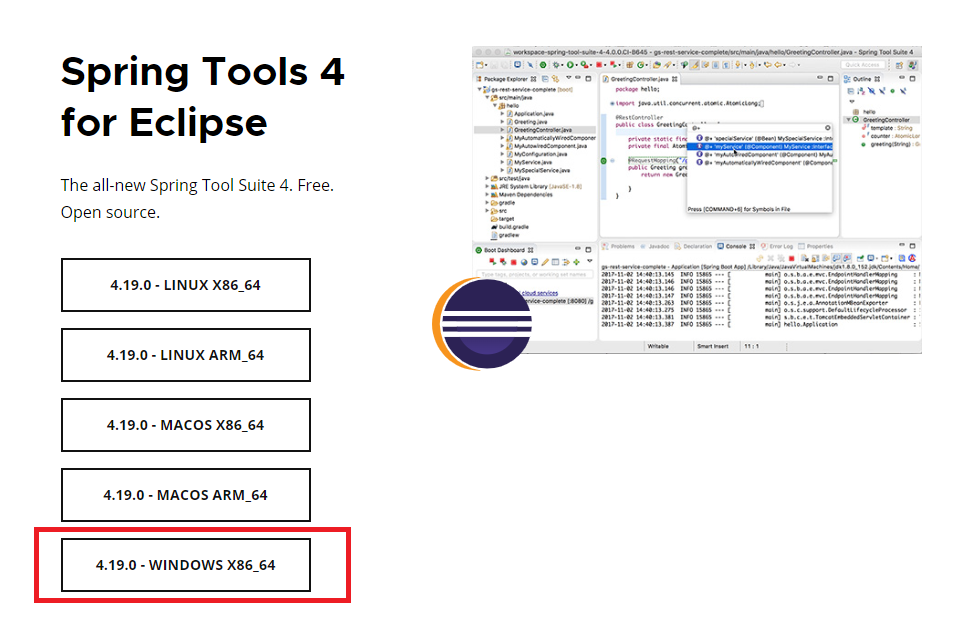
Task: Download 4.19.0 - MACOS X86_64 build
Action: (185, 425)
